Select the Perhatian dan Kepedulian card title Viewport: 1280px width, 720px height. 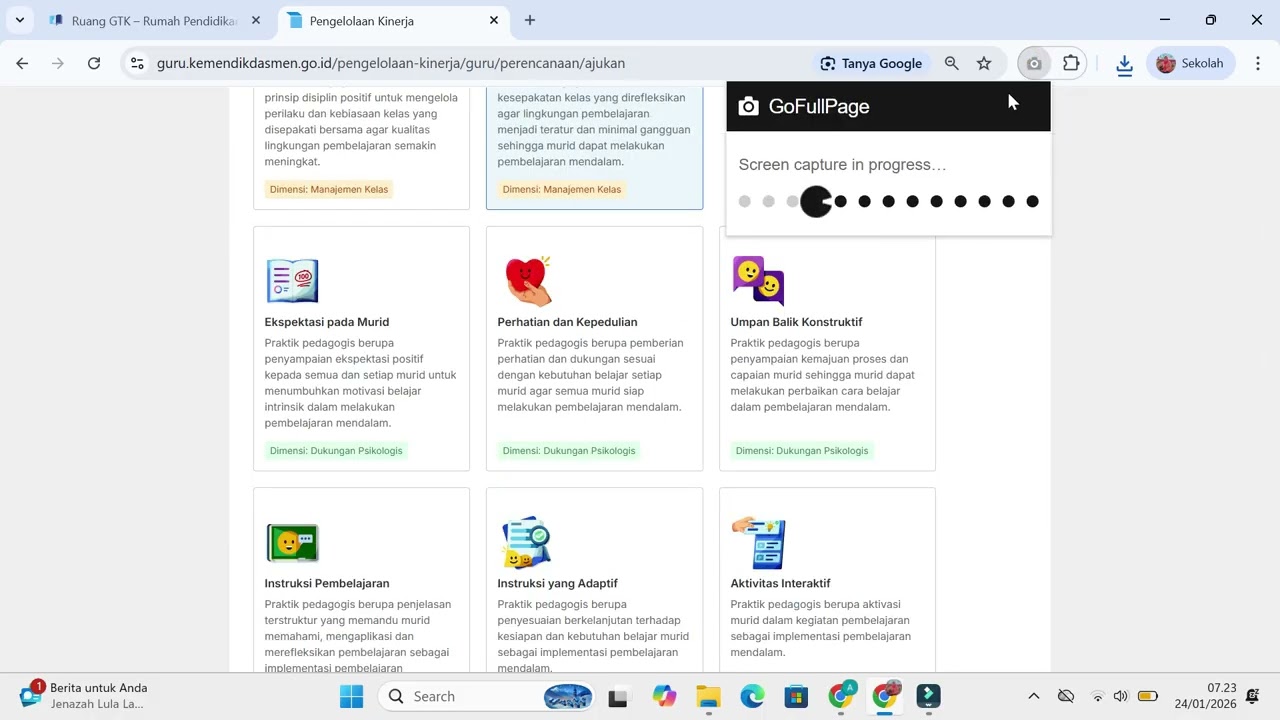(567, 322)
